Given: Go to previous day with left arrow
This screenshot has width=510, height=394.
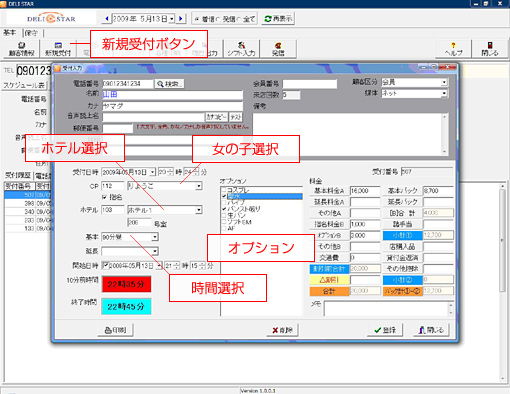Looking at the screenshot, I should (107, 19).
